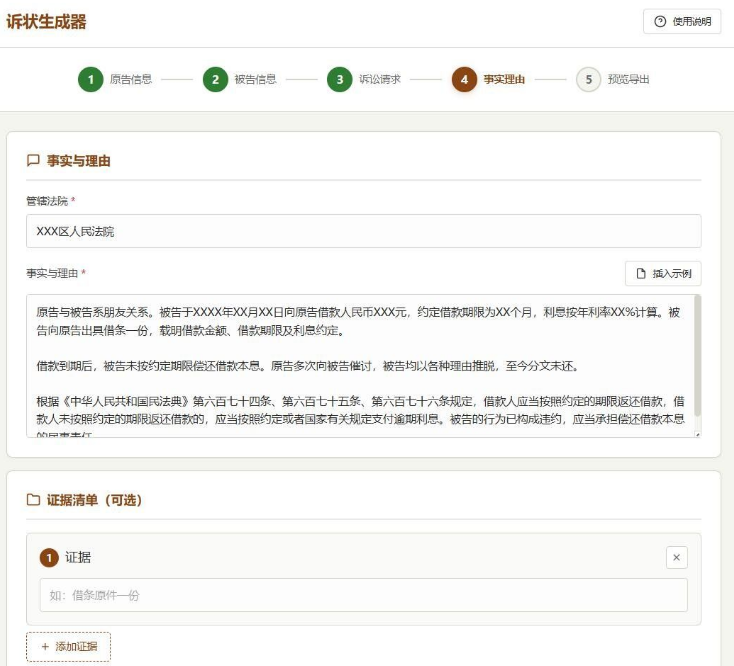Click the 管辖法院 input field
734x666 pixels.
click(363, 231)
